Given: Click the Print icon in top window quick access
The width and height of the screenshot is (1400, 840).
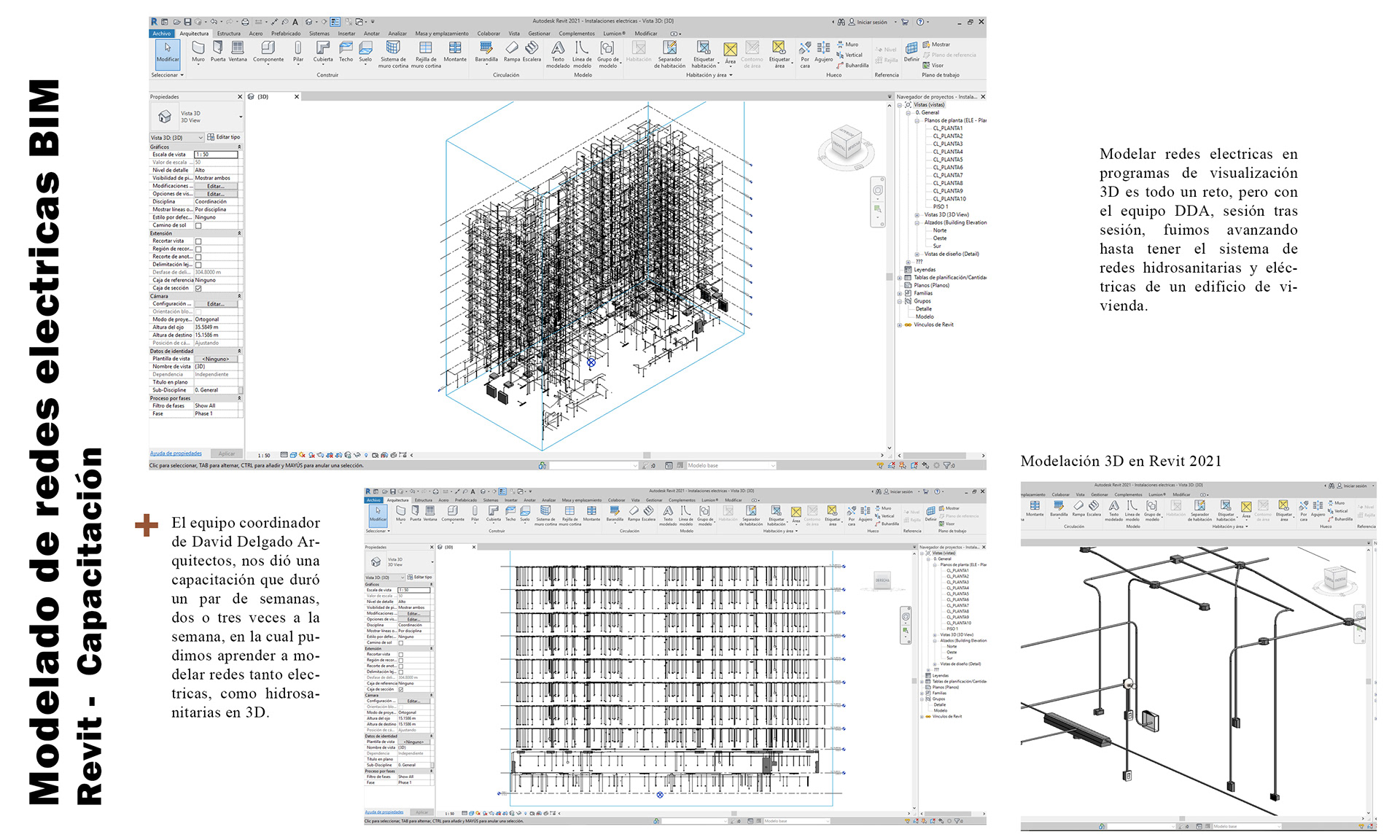Looking at the screenshot, I should click(245, 22).
